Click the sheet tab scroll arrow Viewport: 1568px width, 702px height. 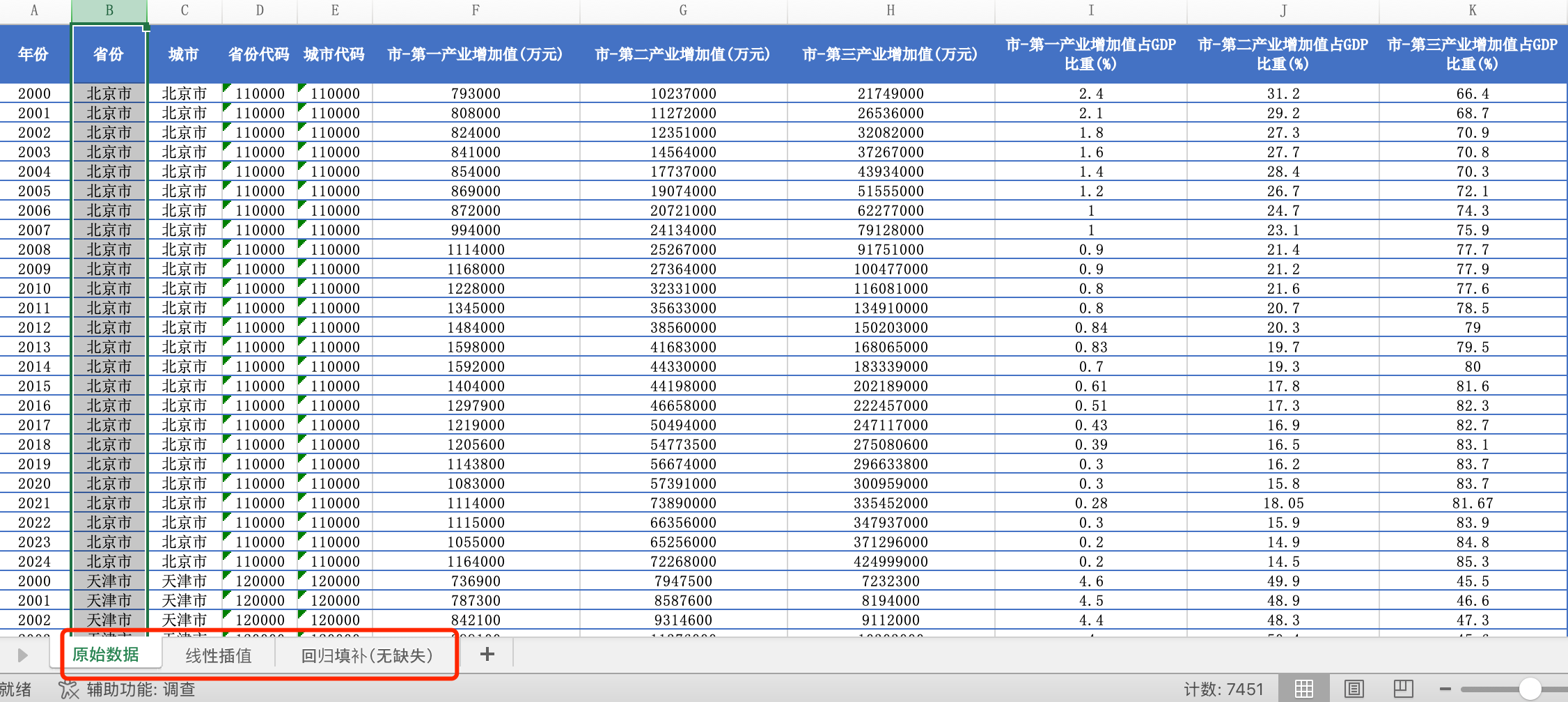22,655
